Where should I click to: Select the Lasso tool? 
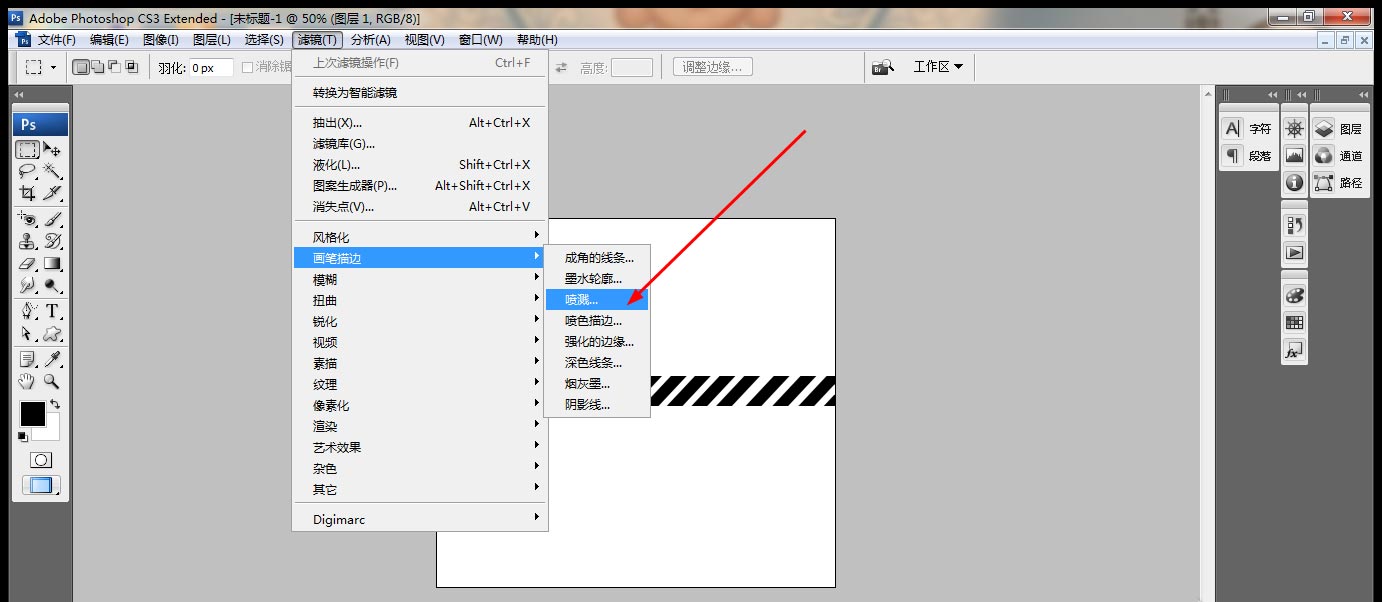[x=28, y=171]
